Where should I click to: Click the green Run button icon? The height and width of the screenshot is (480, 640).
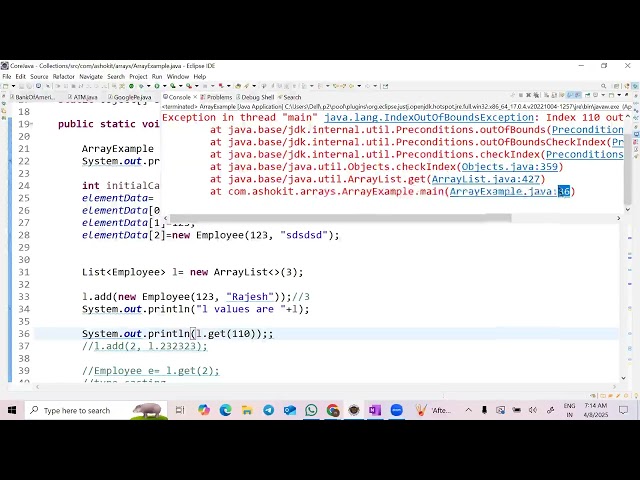[157, 86]
